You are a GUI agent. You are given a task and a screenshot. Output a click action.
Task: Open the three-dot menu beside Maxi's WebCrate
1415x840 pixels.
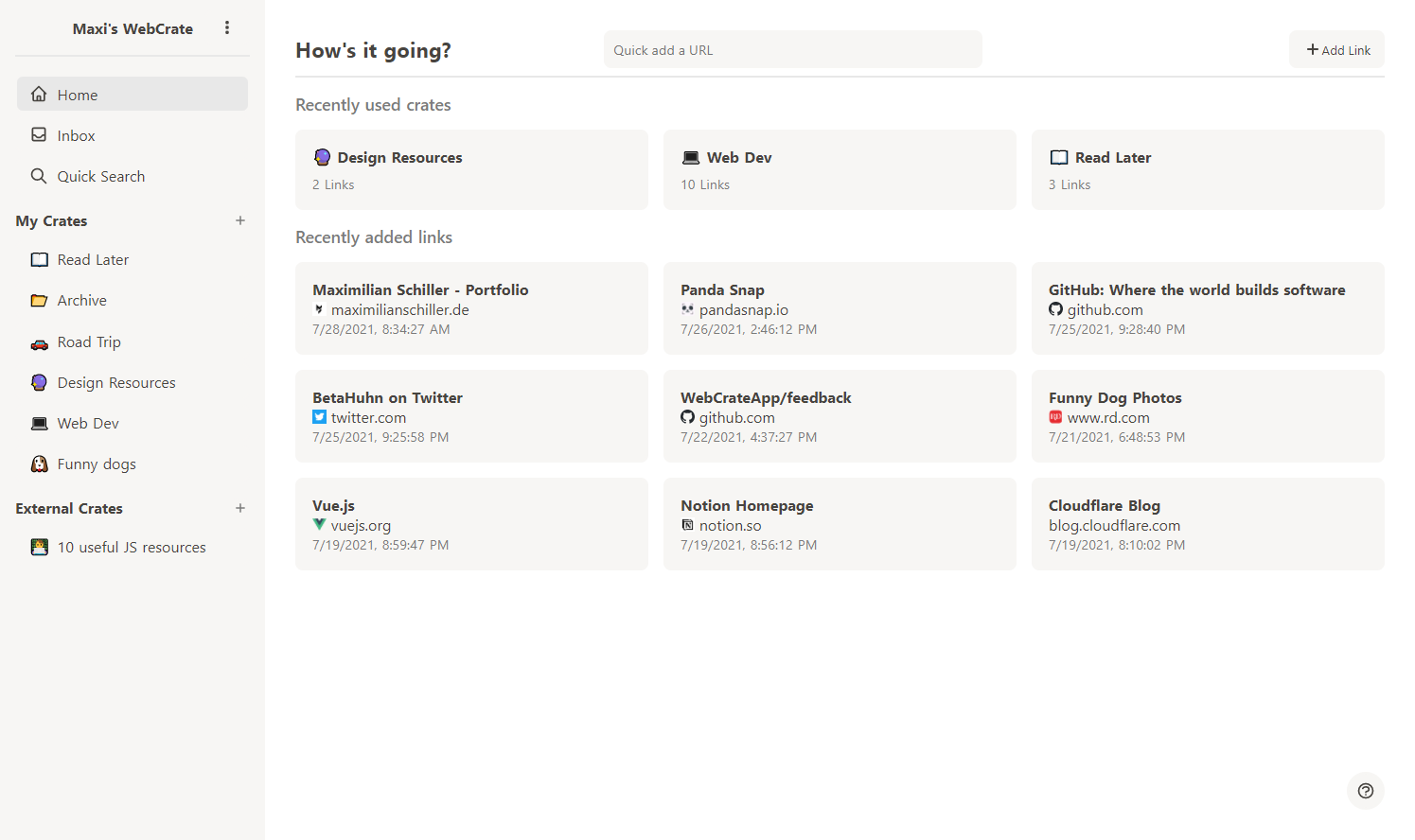tap(227, 27)
